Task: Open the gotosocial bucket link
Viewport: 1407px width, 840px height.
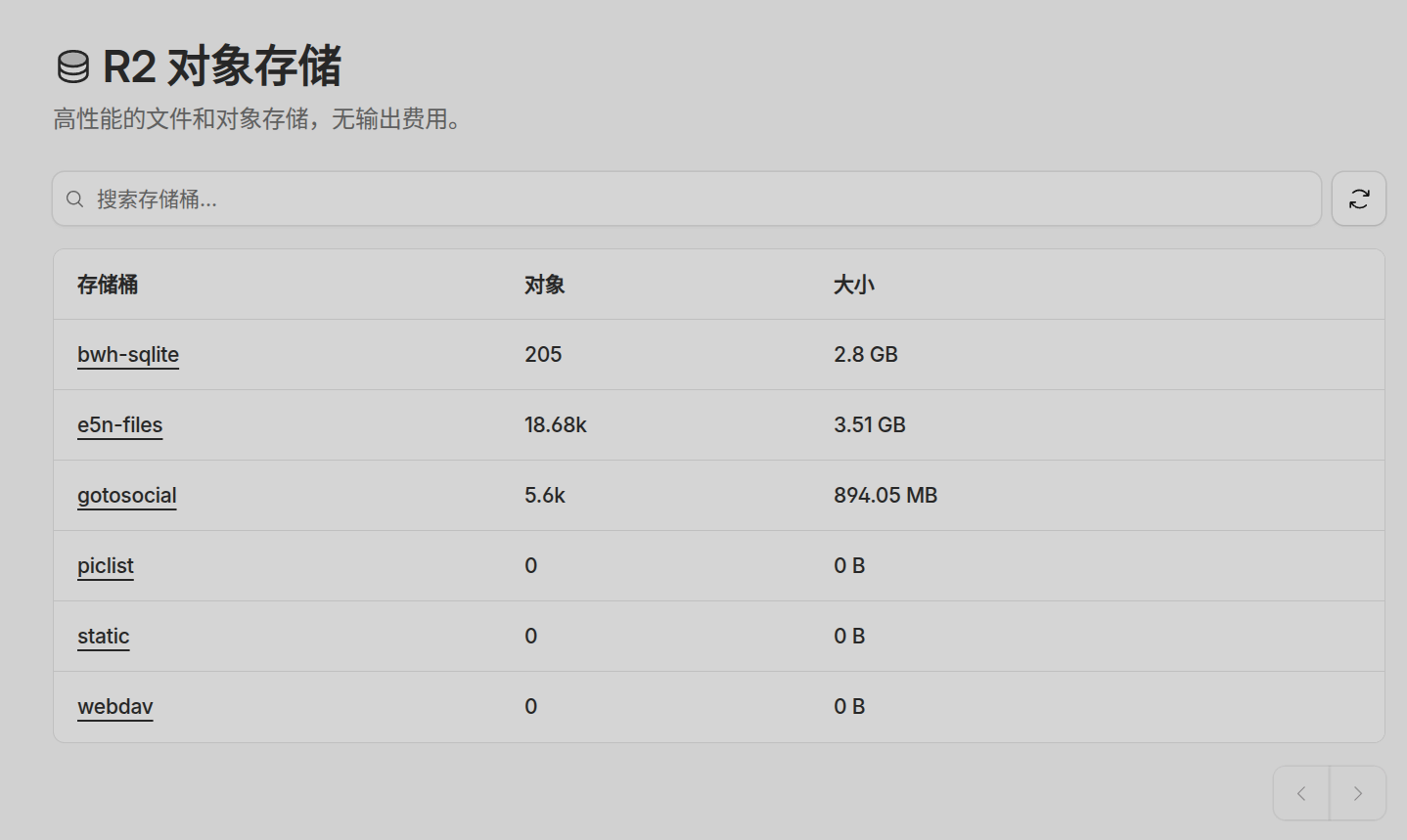Action: (x=127, y=495)
